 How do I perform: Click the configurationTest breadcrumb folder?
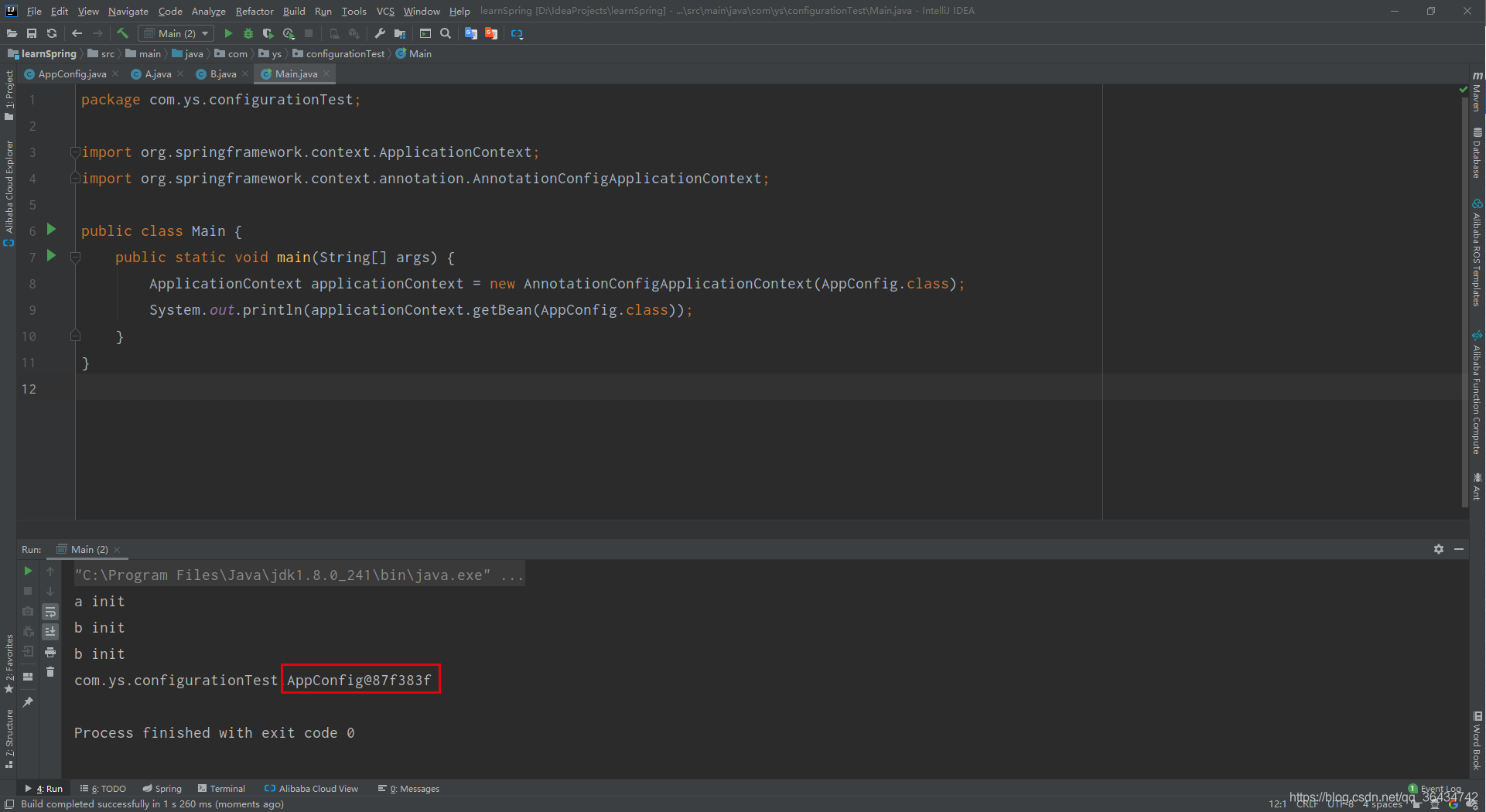click(x=339, y=53)
